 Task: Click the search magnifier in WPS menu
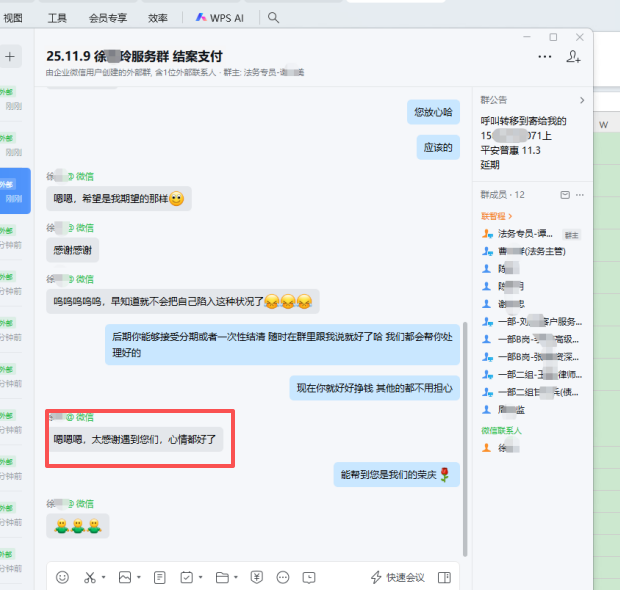click(x=273, y=18)
